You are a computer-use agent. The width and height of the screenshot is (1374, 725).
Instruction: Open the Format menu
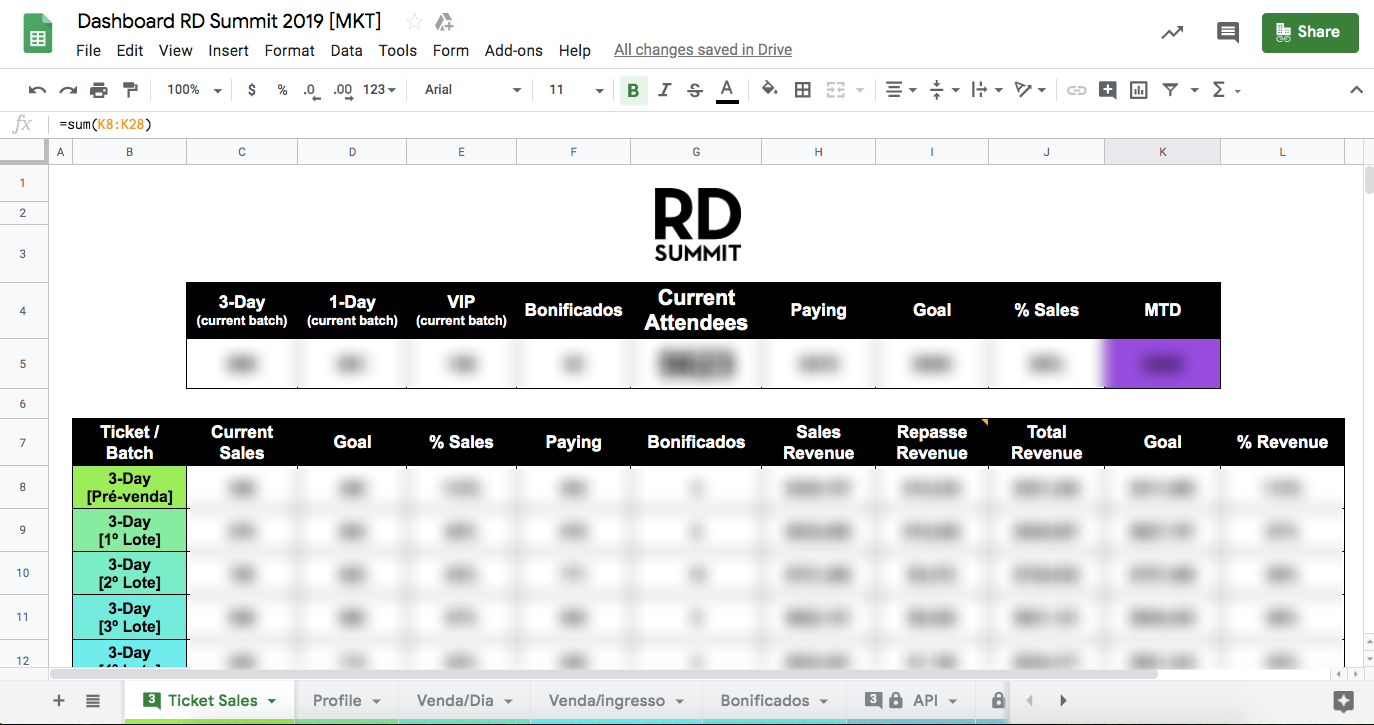click(x=290, y=50)
